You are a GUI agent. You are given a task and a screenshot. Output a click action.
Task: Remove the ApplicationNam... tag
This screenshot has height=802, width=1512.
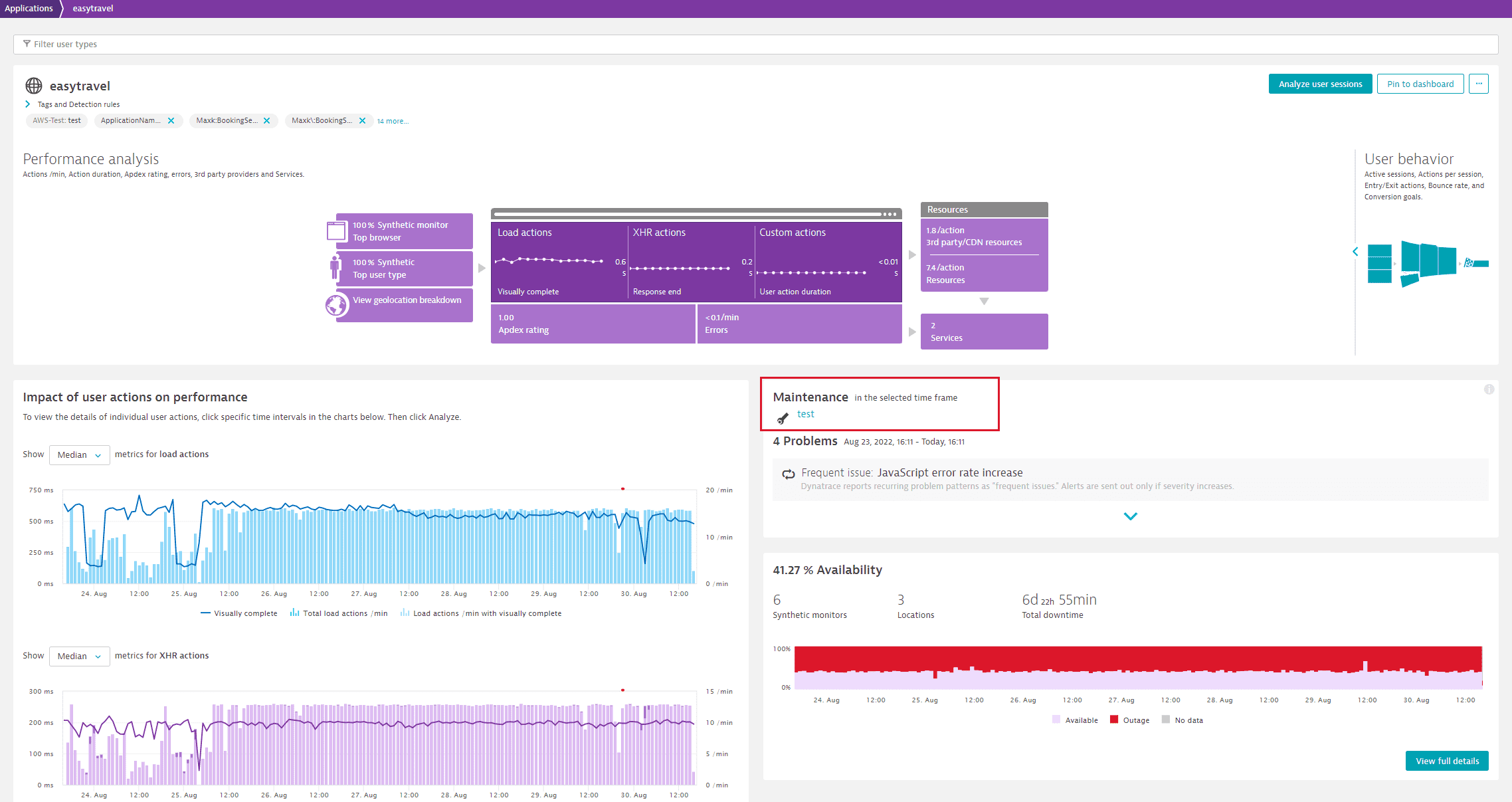pos(171,120)
